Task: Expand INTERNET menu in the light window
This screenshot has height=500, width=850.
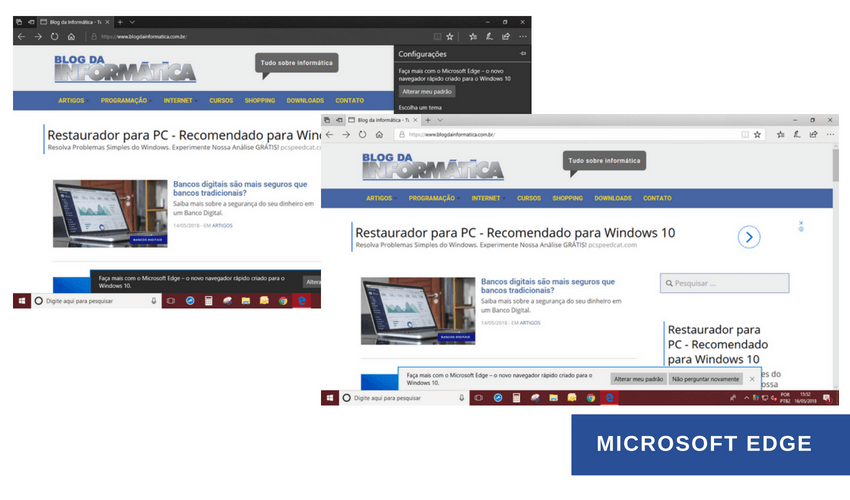Action: [x=487, y=198]
